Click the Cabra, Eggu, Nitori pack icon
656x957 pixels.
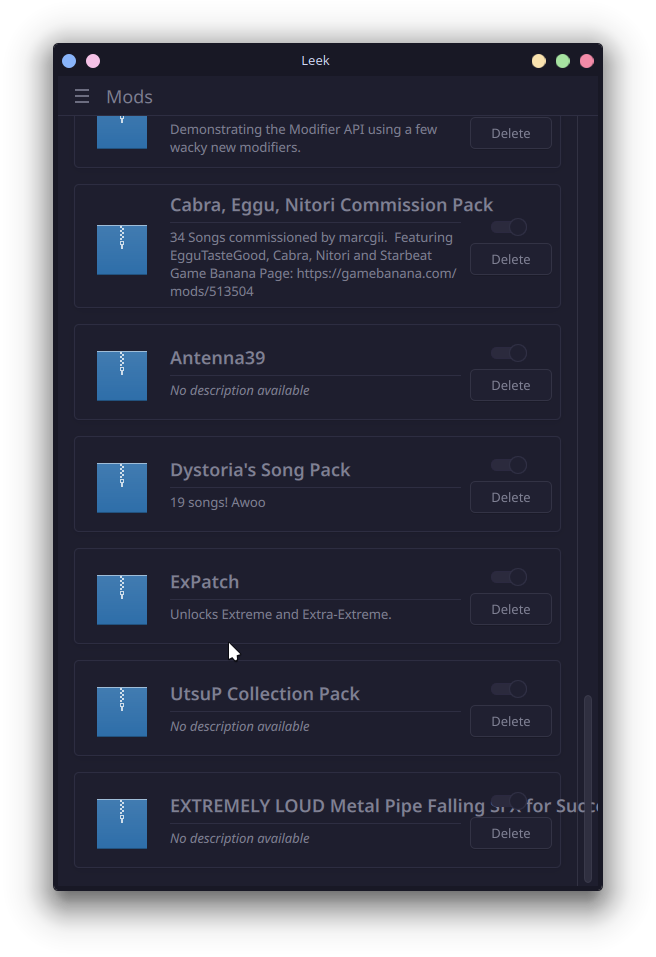(x=122, y=249)
